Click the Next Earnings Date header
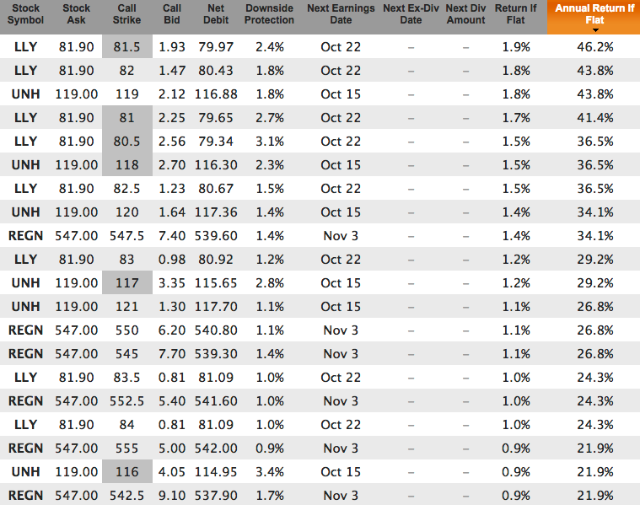 point(341,14)
